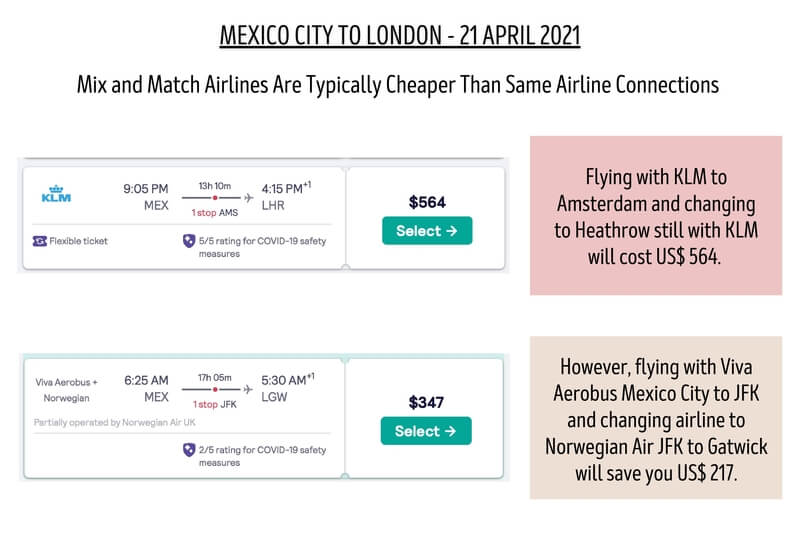Screen dimensions: 800x534
Task: Click the 5/5 COVID-19 safety shield icon
Action: [x=188, y=241]
